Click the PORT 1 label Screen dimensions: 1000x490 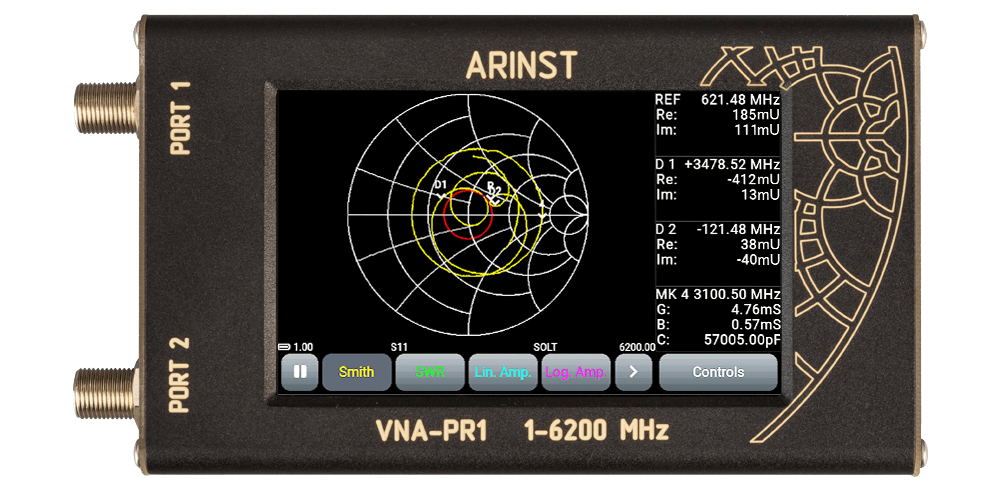[182, 119]
